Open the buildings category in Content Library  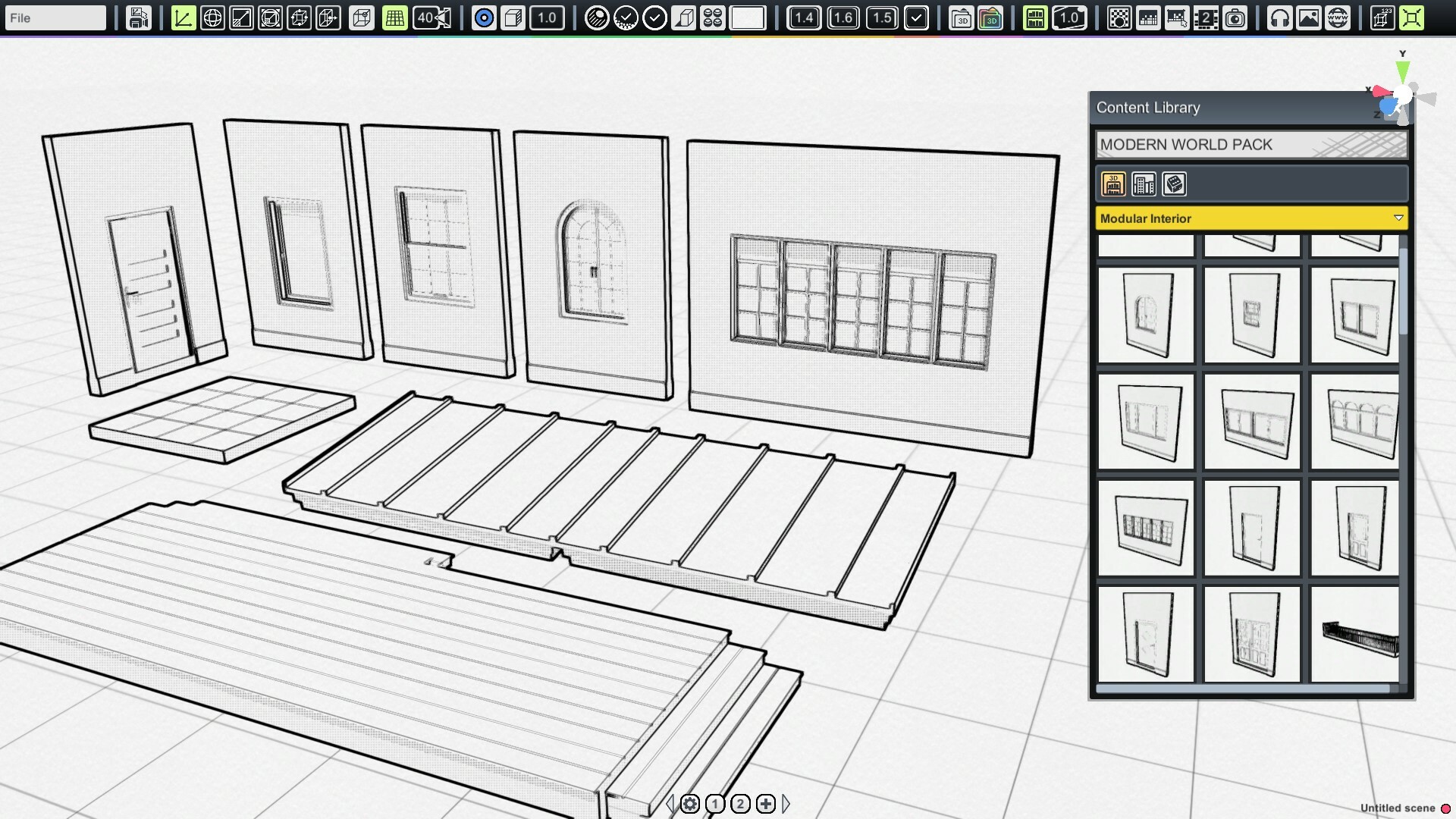1144,184
